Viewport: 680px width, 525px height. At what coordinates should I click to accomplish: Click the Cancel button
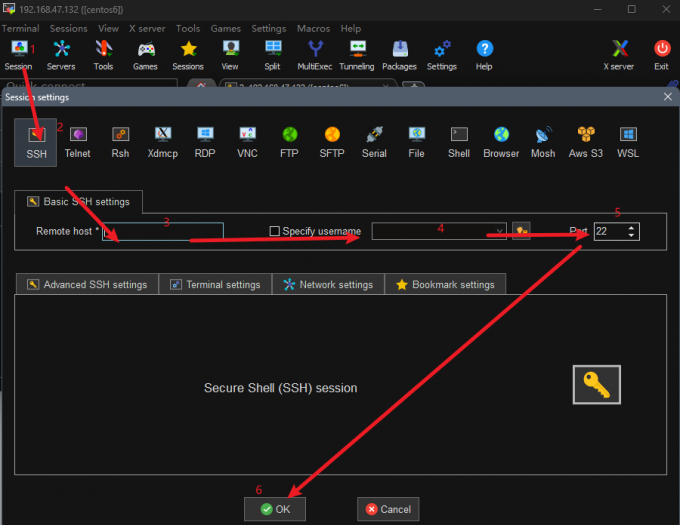[388, 509]
